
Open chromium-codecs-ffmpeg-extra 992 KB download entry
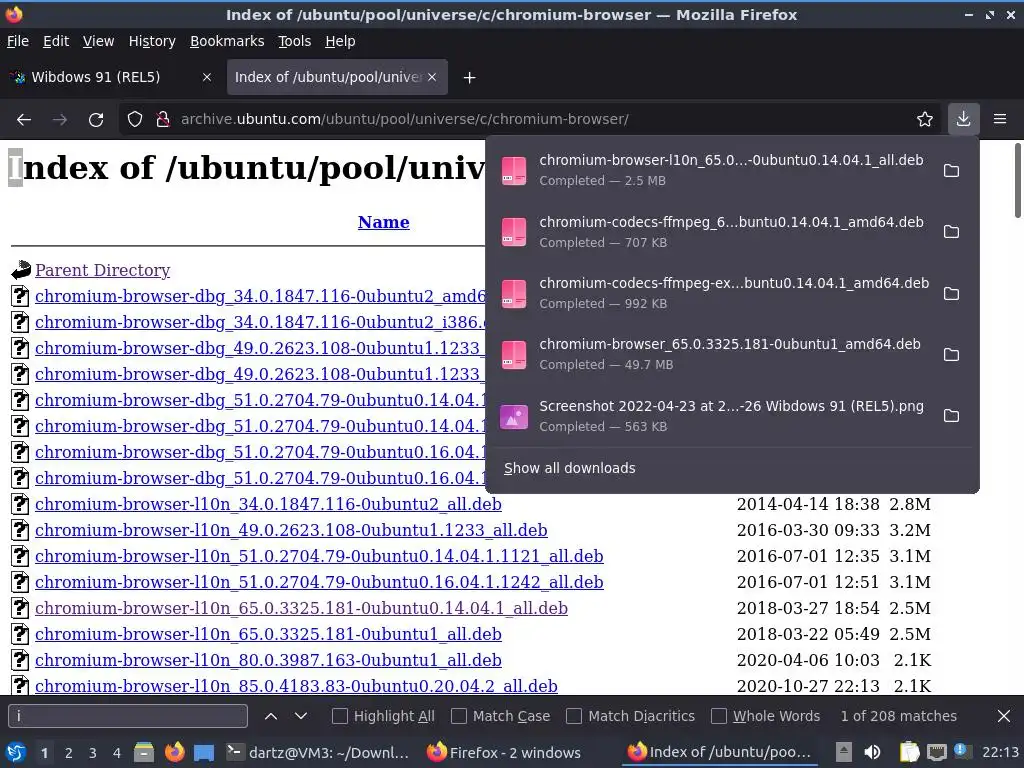pyautogui.click(x=712, y=293)
